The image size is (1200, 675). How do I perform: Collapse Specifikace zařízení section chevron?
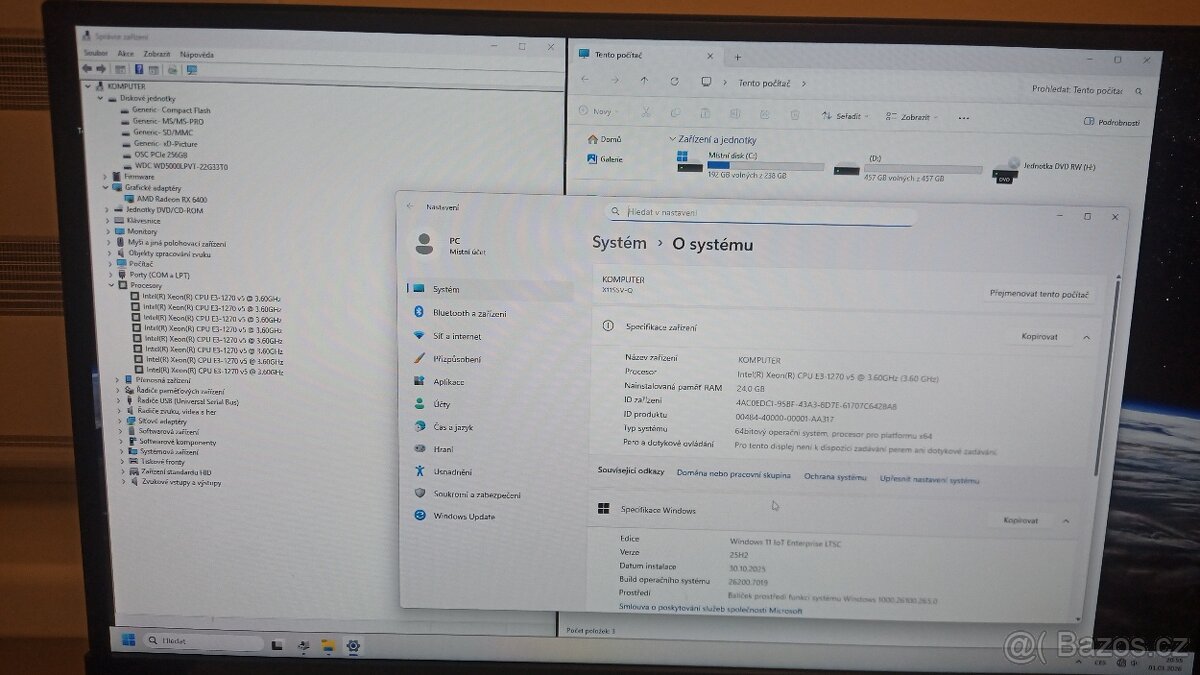coord(1086,337)
